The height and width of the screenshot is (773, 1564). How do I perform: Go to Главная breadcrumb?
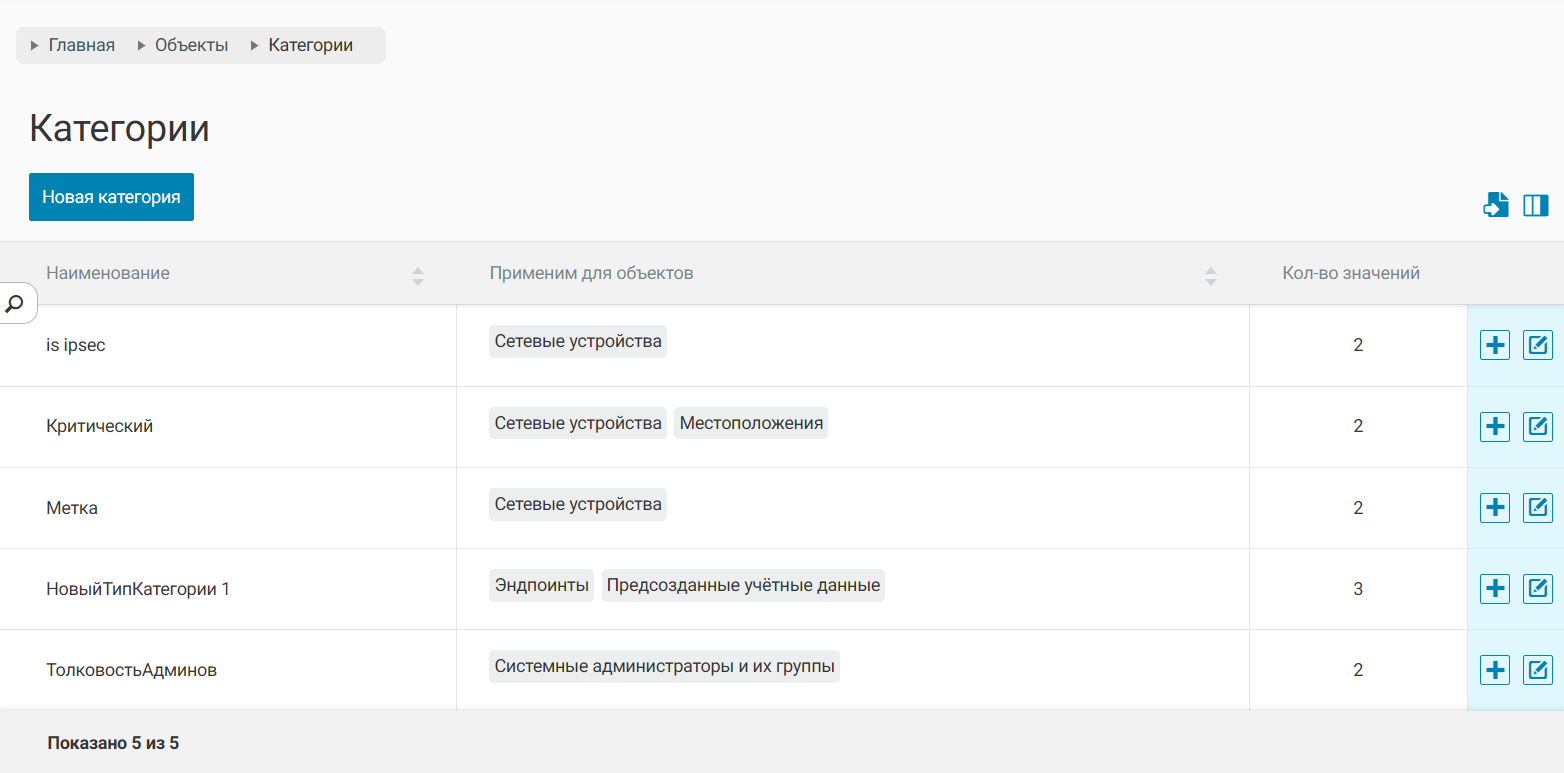[81, 45]
